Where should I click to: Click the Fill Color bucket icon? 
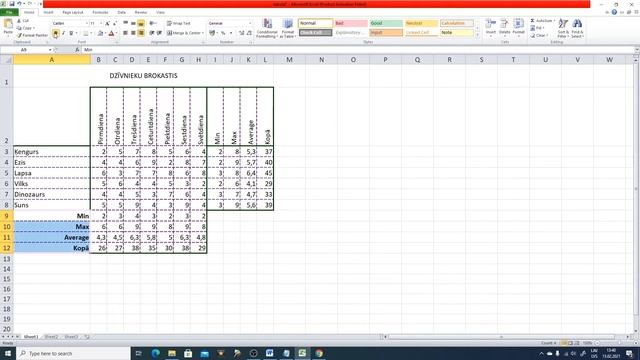click(x=100, y=33)
